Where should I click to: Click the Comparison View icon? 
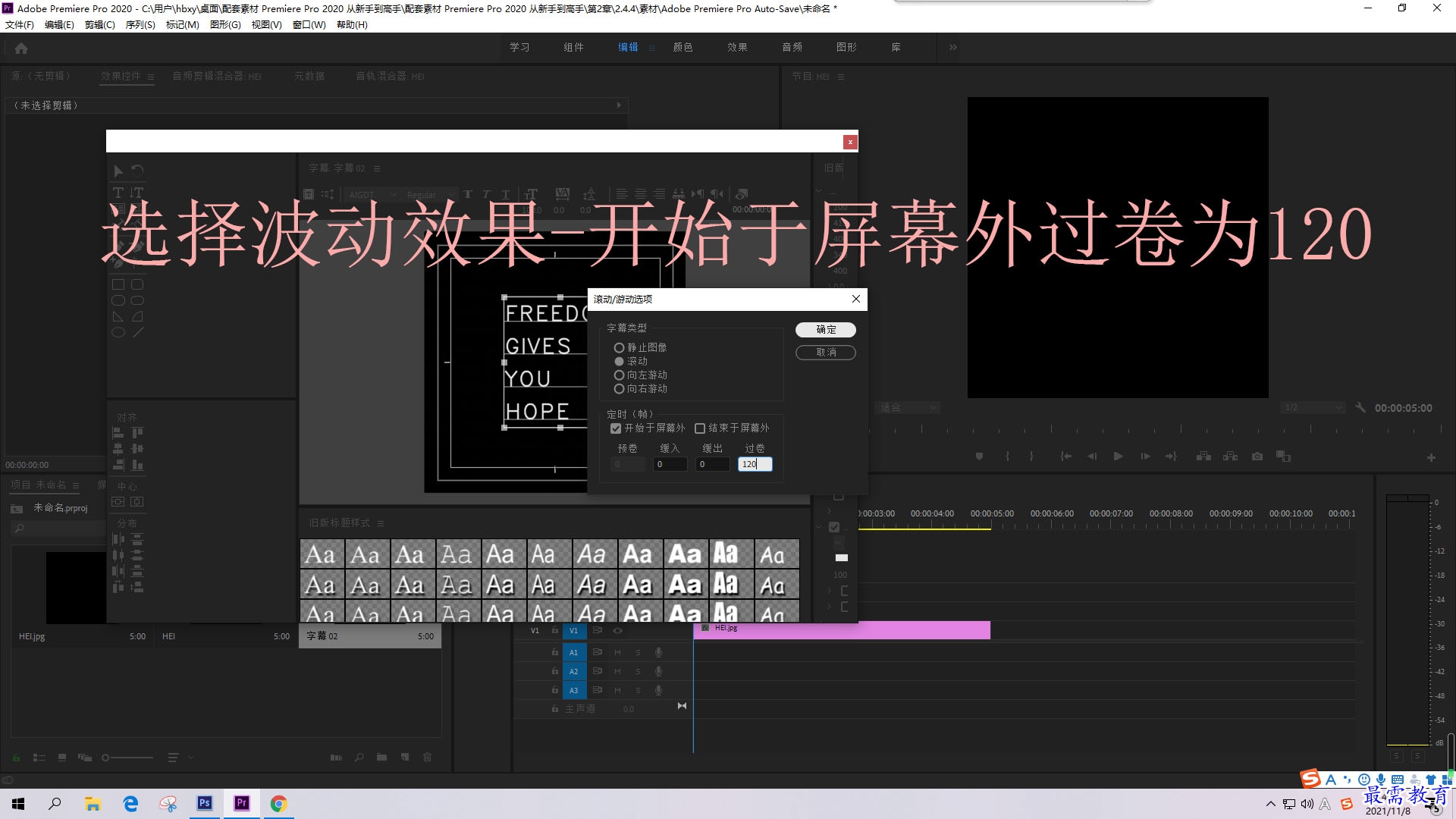[x=1283, y=457]
